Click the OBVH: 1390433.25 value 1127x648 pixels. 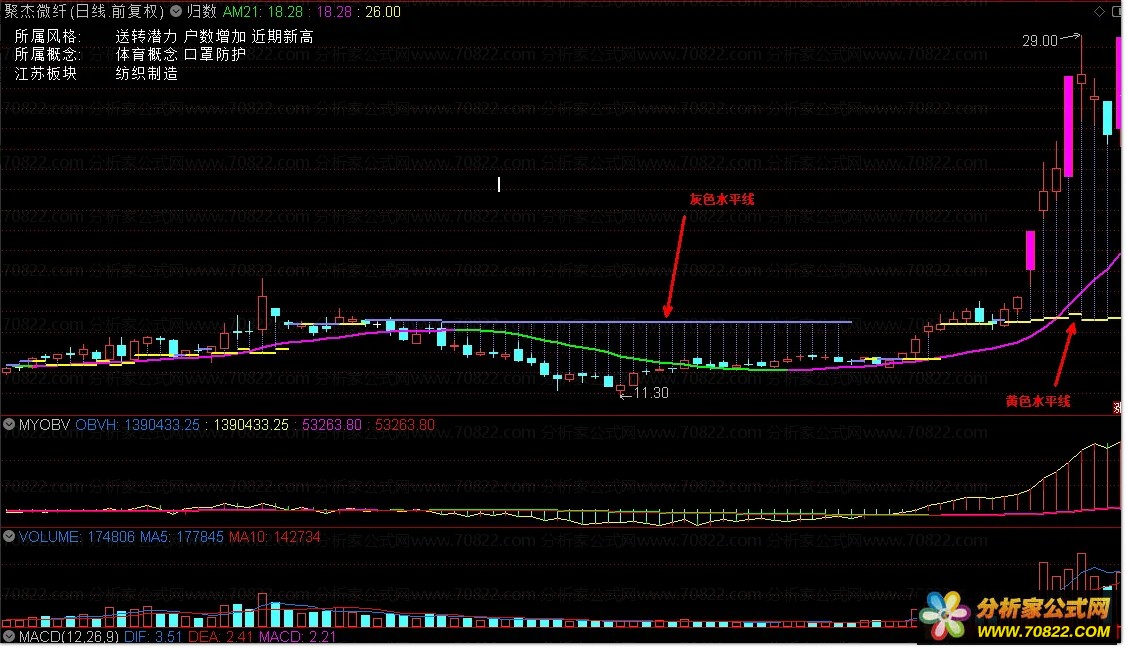137,425
